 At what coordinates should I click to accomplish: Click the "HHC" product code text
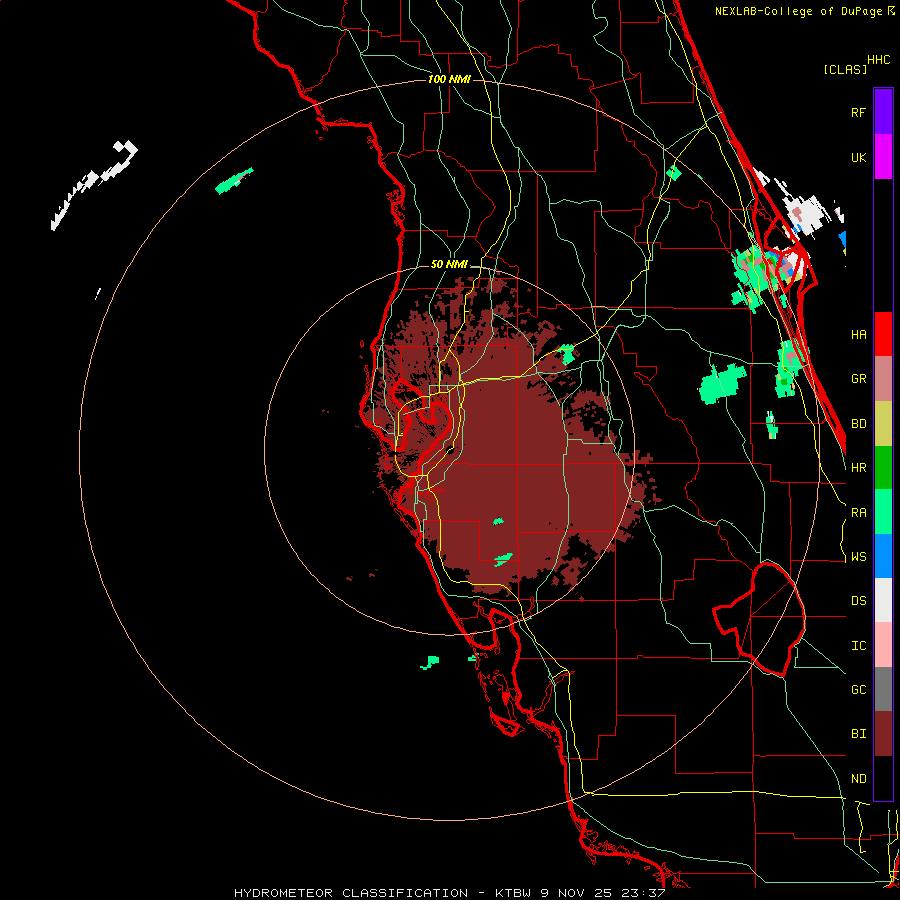tap(879, 60)
